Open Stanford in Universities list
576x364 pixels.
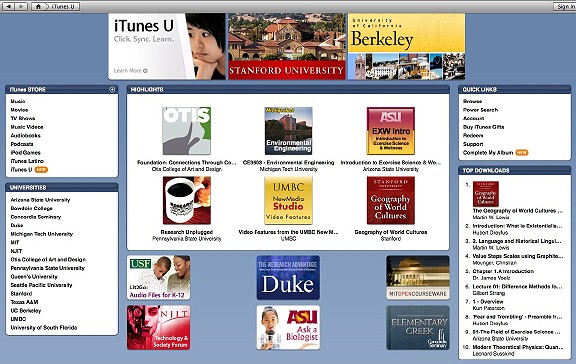(x=21, y=293)
